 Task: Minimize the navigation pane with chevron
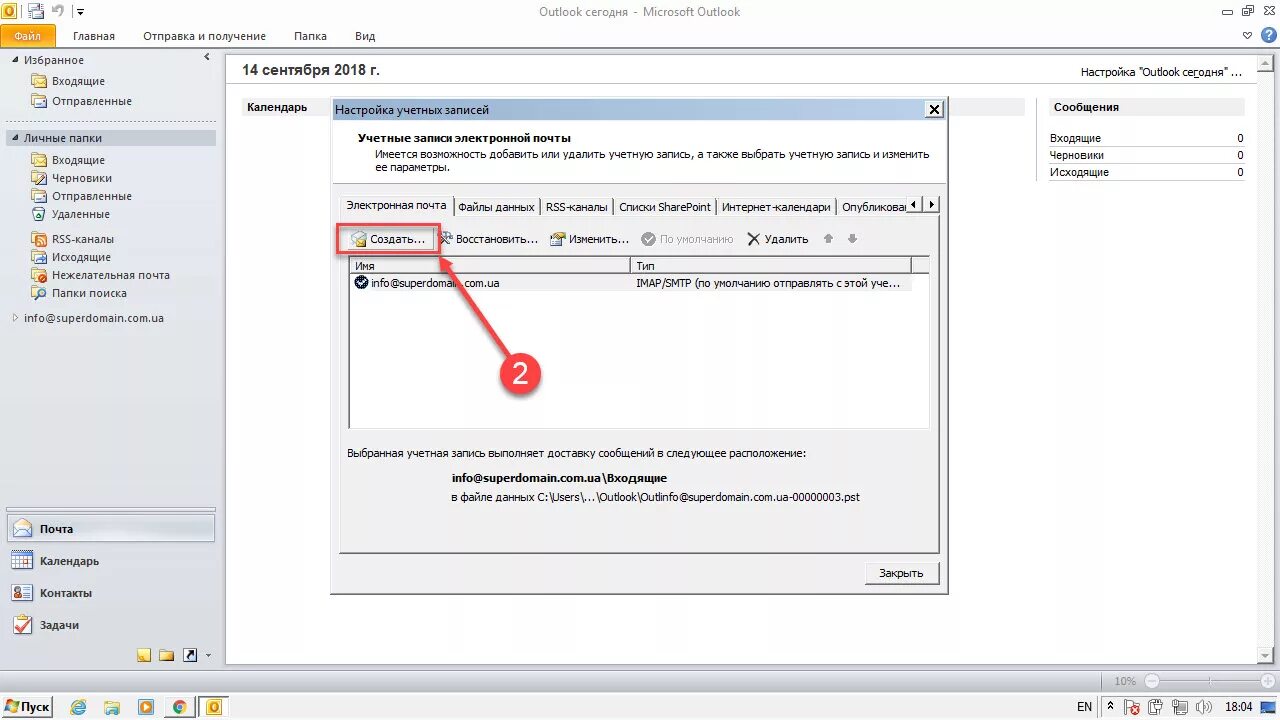[207, 58]
